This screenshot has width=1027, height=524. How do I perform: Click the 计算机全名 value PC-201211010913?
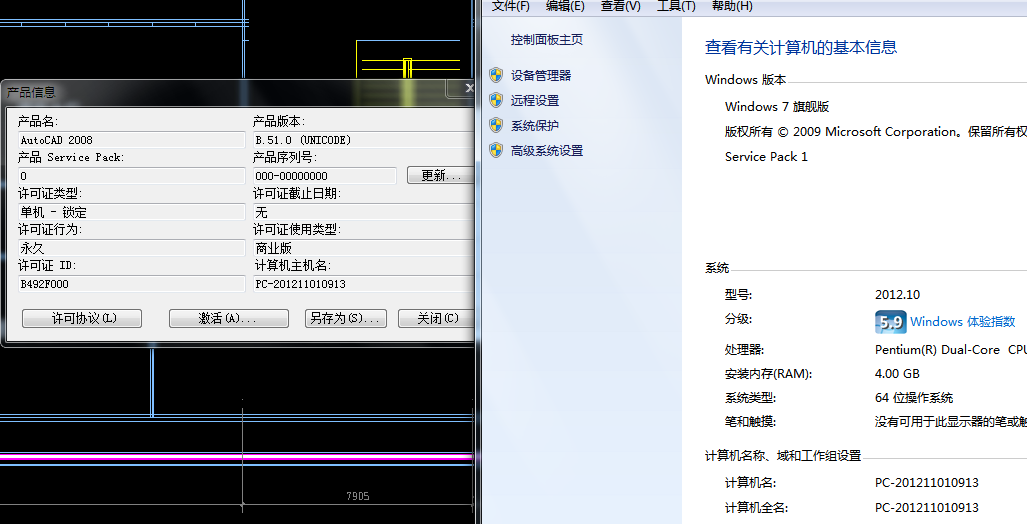(x=927, y=508)
